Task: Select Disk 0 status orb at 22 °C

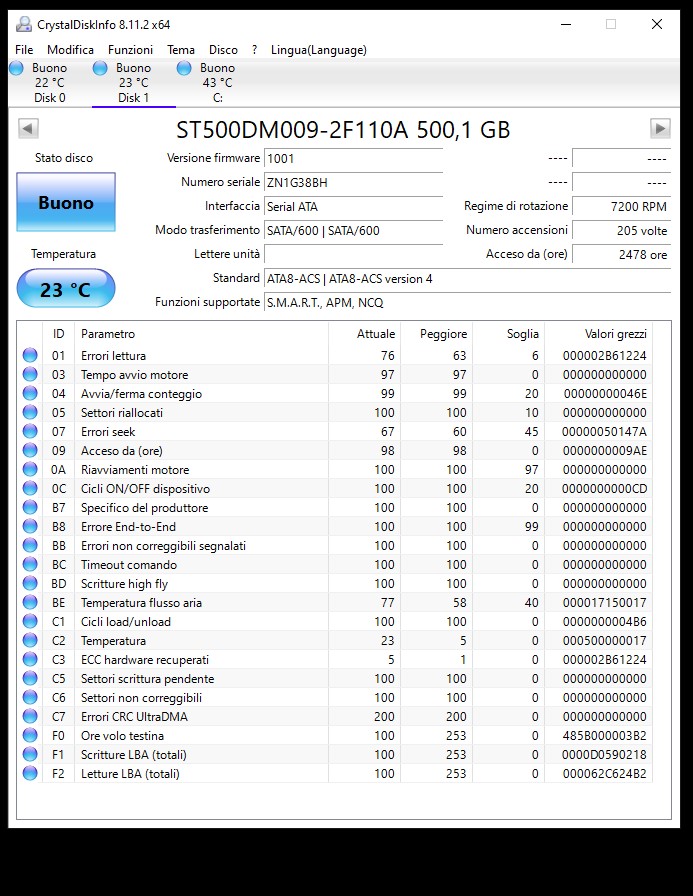Action: click(x=17, y=68)
